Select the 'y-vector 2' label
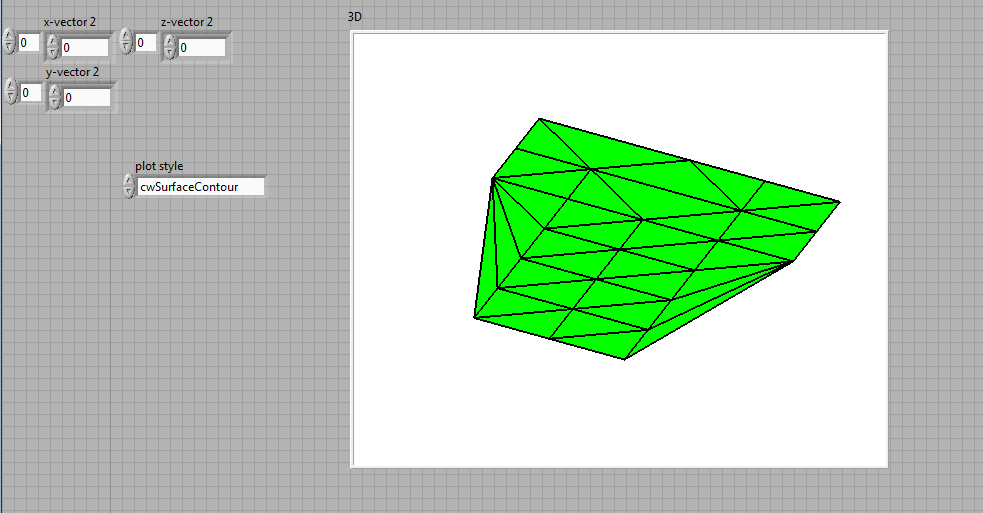The width and height of the screenshot is (983, 513). tap(72, 72)
